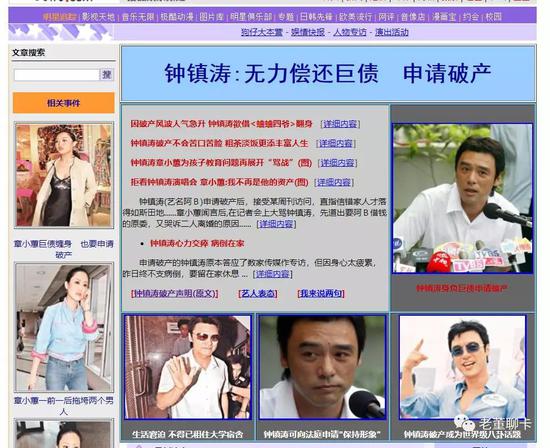Click caption 生活窘迫 不得已租住大学宿舍
550x448 pixels.
pyautogui.click(x=188, y=434)
